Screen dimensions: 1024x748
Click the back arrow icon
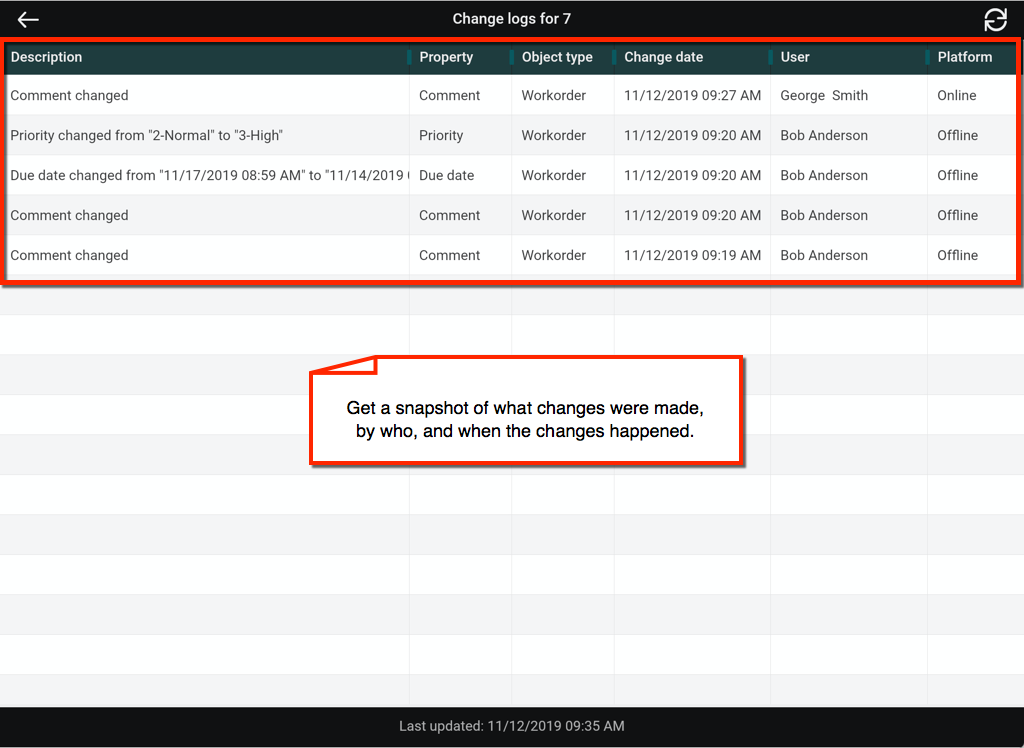[28, 20]
